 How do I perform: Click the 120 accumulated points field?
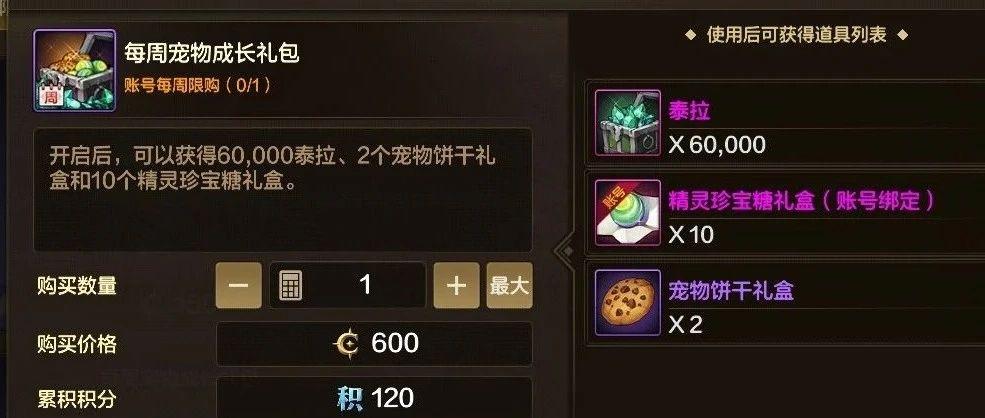coord(374,398)
